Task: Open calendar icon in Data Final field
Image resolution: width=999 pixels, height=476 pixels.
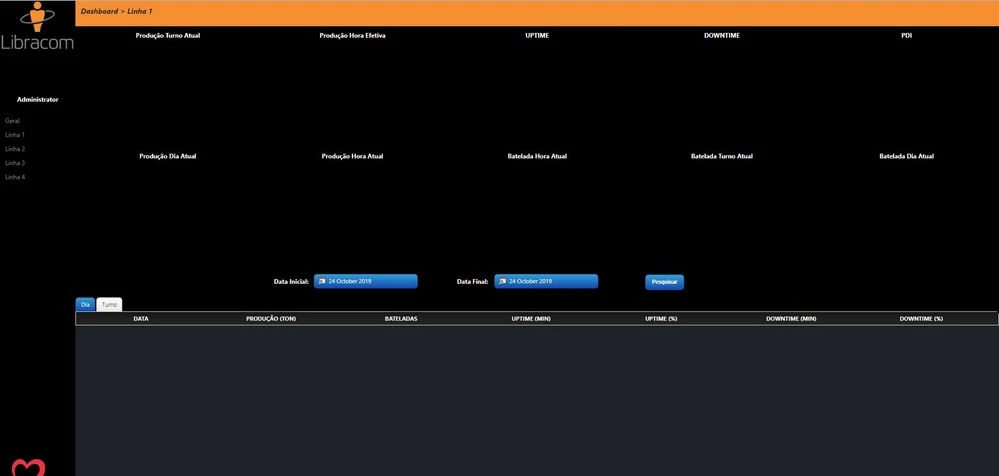Action: point(502,281)
